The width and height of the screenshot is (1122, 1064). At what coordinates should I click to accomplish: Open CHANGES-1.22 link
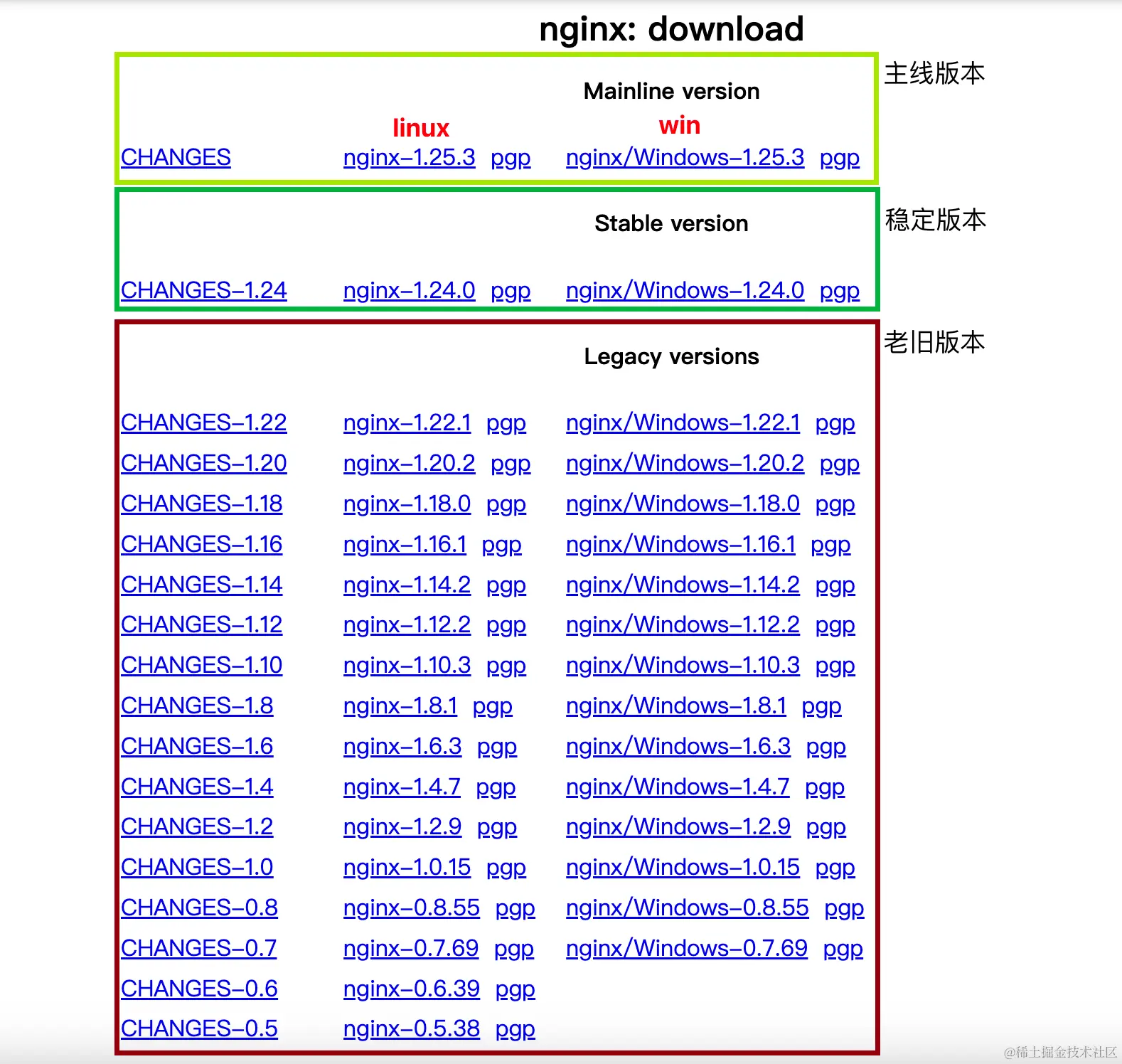(204, 422)
